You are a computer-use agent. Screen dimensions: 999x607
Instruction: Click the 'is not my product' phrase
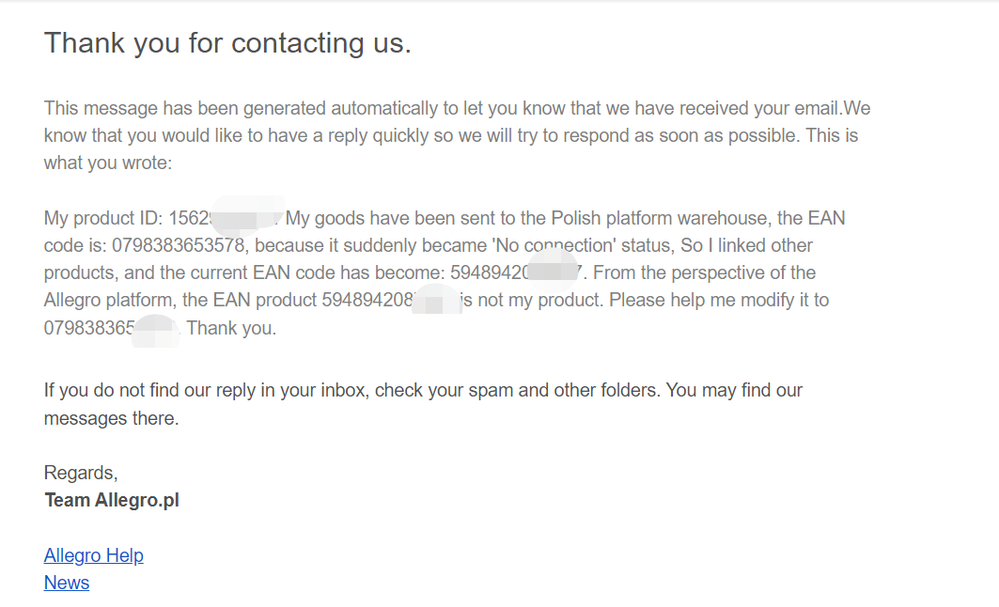pos(532,300)
